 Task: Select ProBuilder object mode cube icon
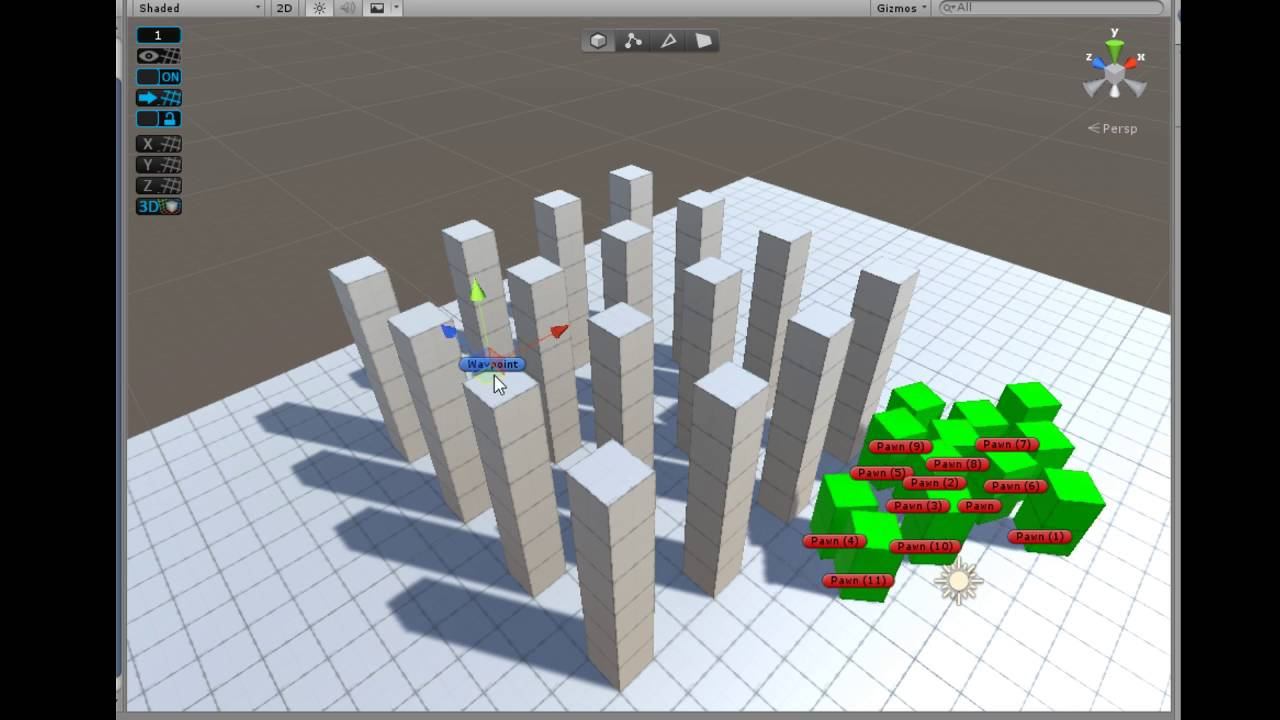pyautogui.click(x=598, y=41)
